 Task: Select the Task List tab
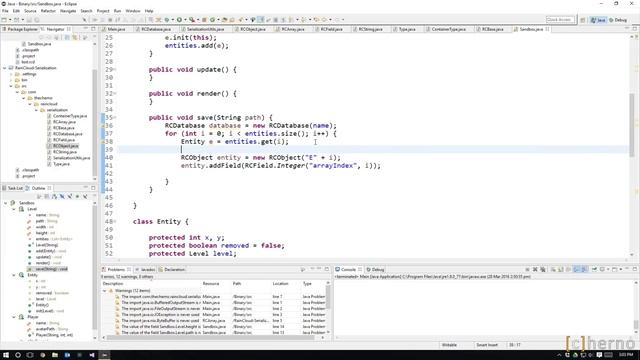point(13,188)
